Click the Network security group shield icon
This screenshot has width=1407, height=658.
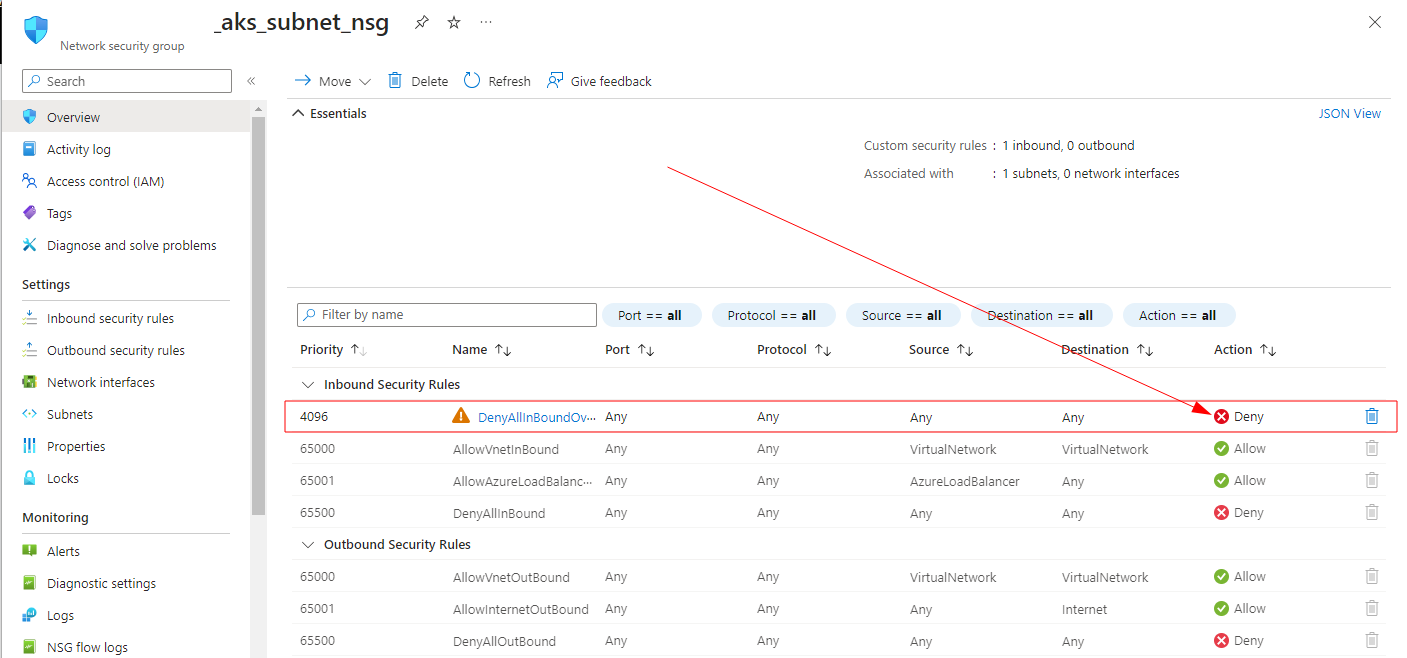(36, 29)
